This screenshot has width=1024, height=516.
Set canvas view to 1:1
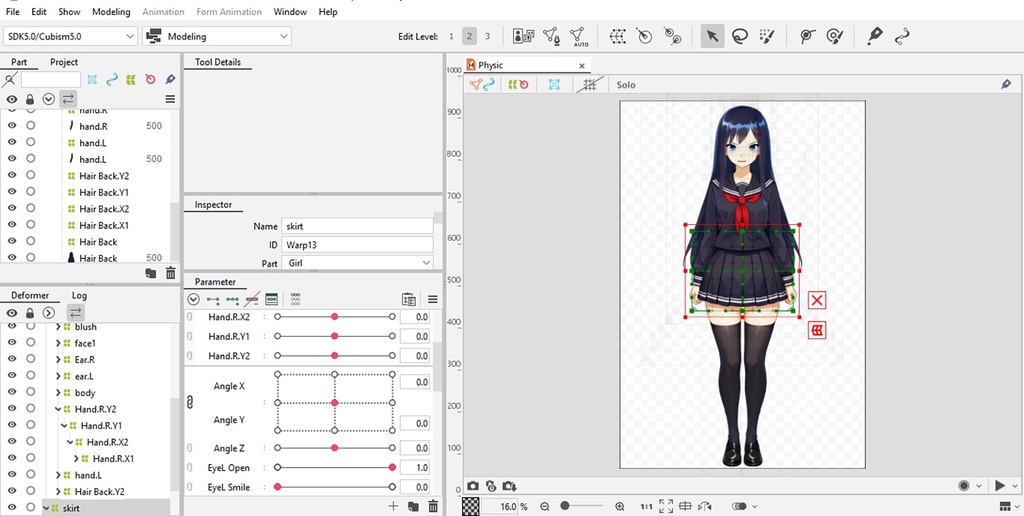[x=647, y=506]
